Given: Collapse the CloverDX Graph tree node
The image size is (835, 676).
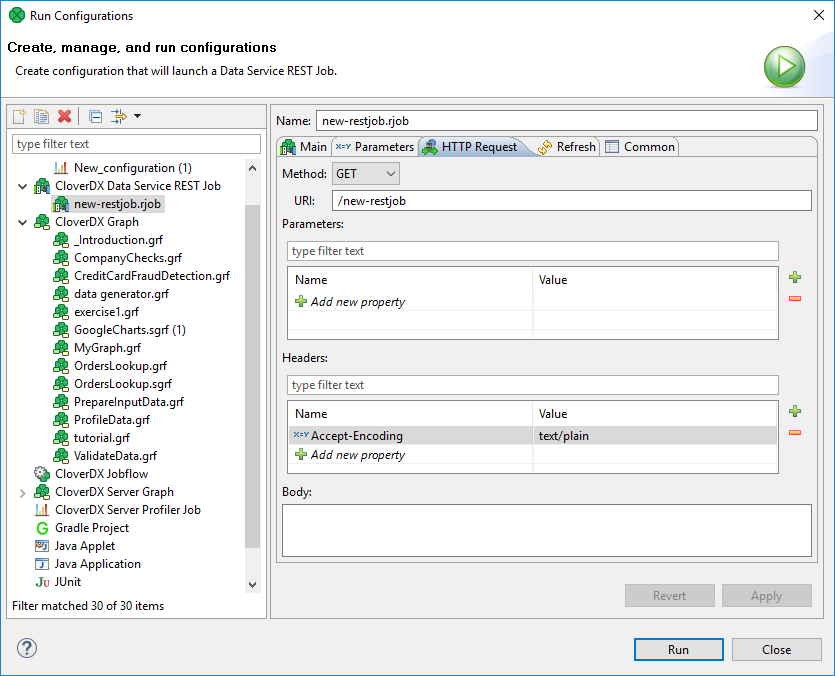Looking at the screenshot, I should click(x=22, y=221).
